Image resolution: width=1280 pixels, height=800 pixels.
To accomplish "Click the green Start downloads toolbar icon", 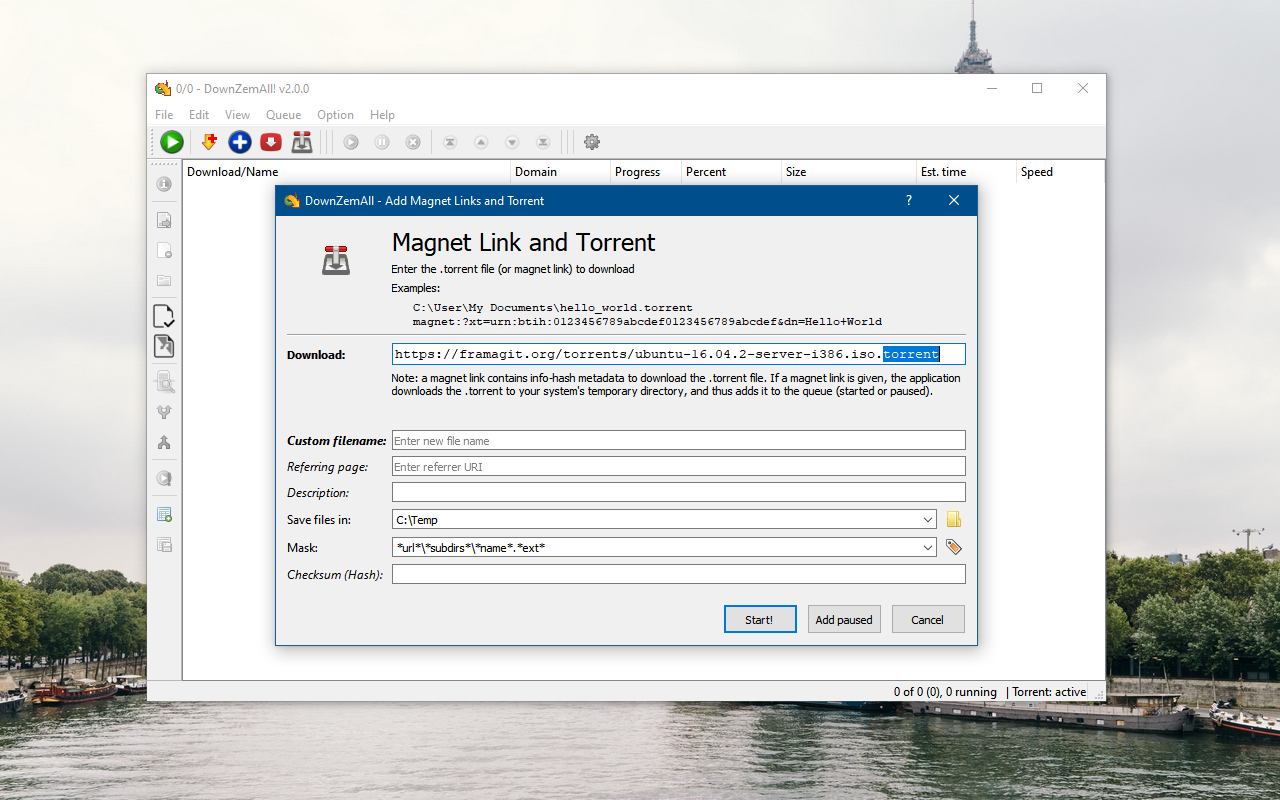I will pos(172,142).
